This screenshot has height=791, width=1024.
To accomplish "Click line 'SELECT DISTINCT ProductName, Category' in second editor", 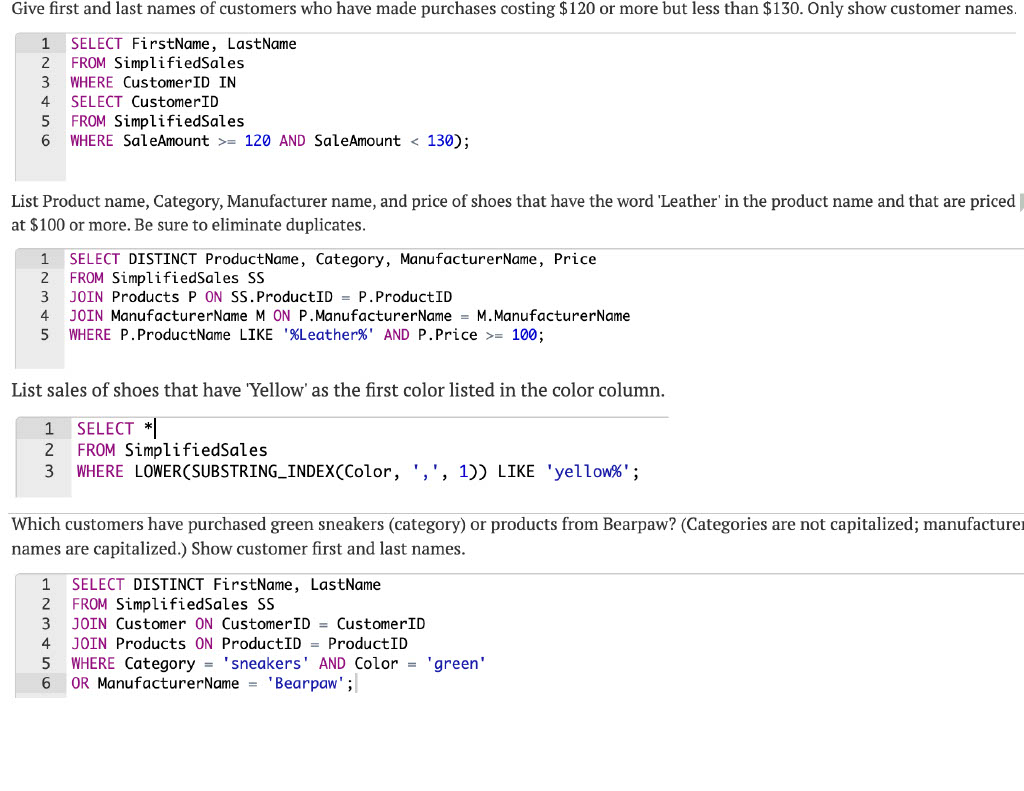I will point(332,259).
